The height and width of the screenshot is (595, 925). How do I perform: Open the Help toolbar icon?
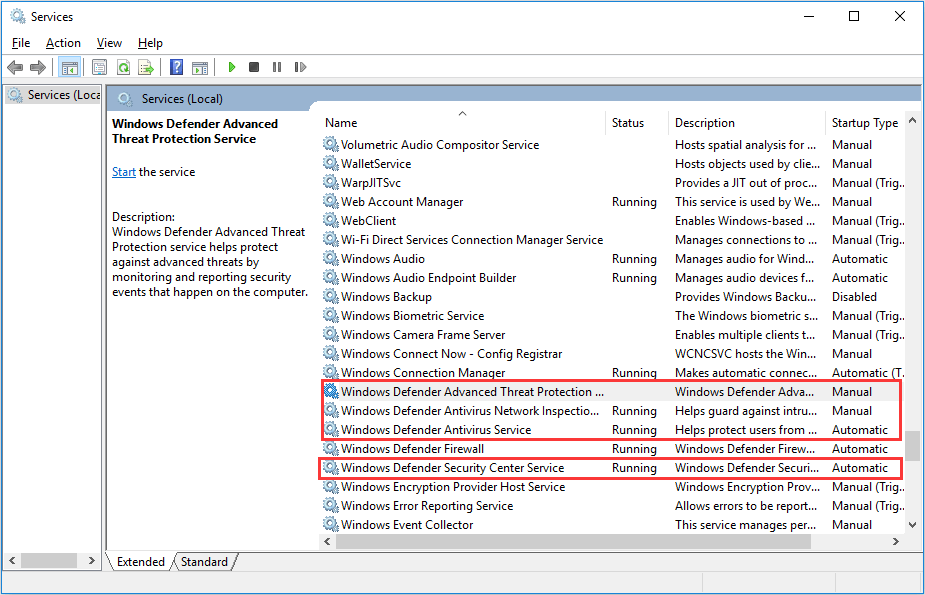(x=176, y=67)
